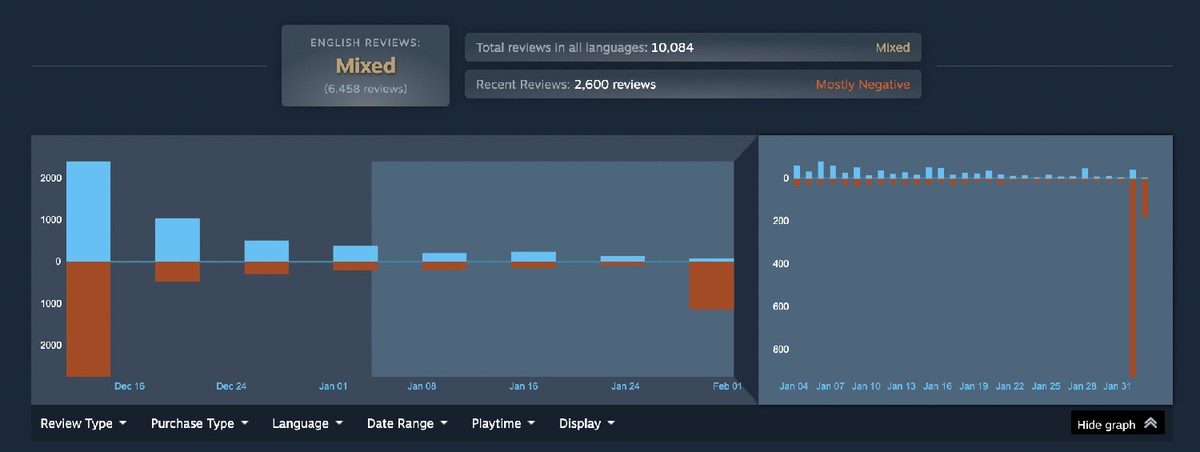This screenshot has height=452, width=1200.
Task: Click the tallest blue positive bar in the left graph
Action: pyautogui.click(x=88, y=211)
